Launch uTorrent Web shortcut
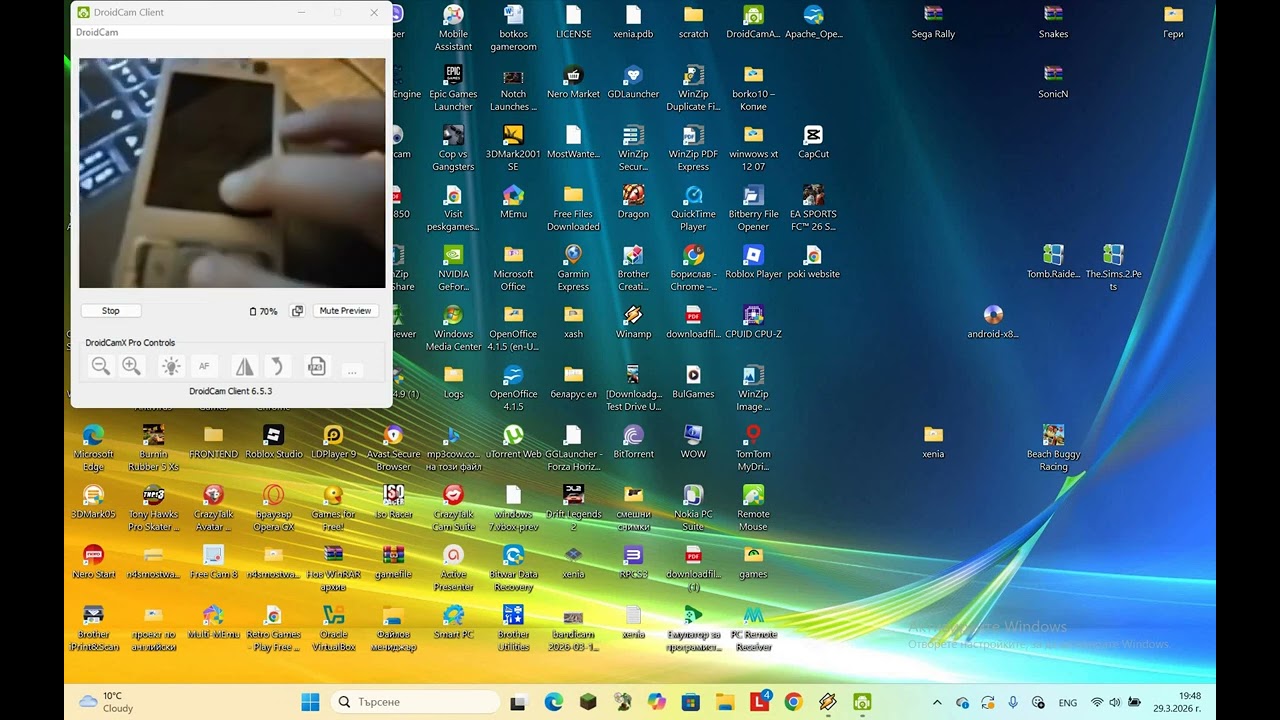 (513, 442)
